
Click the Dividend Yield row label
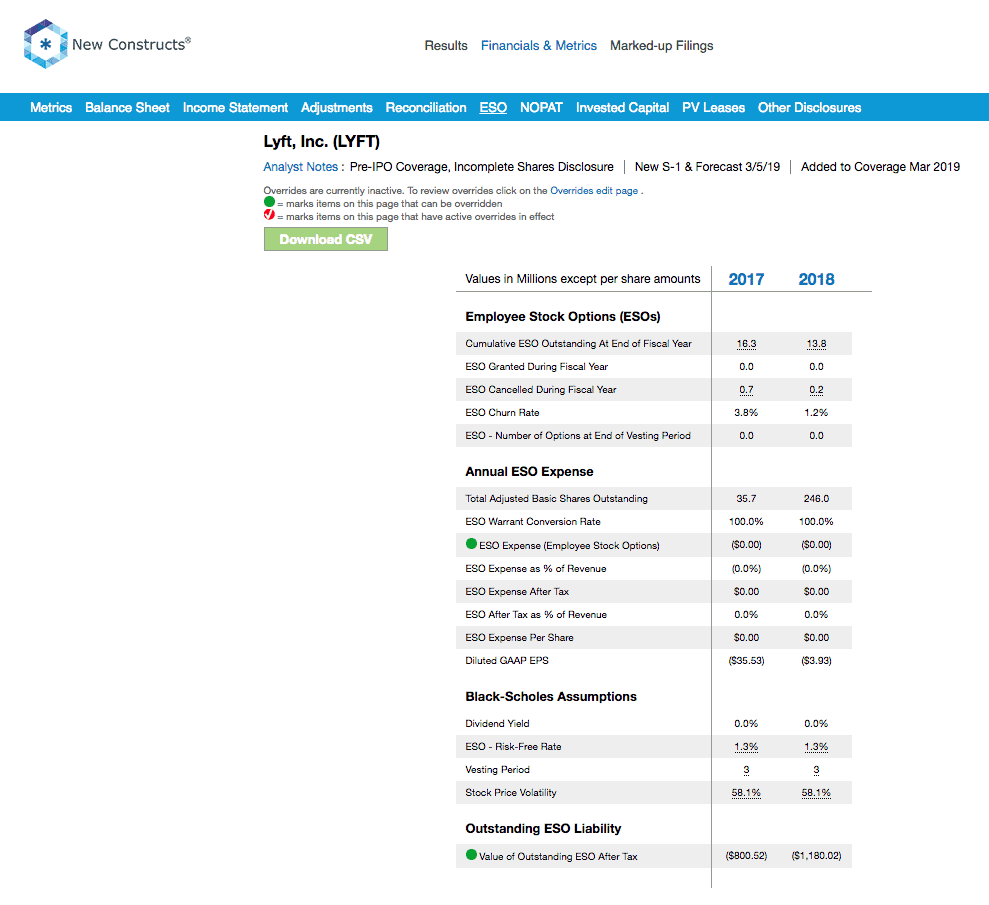[497, 723]
